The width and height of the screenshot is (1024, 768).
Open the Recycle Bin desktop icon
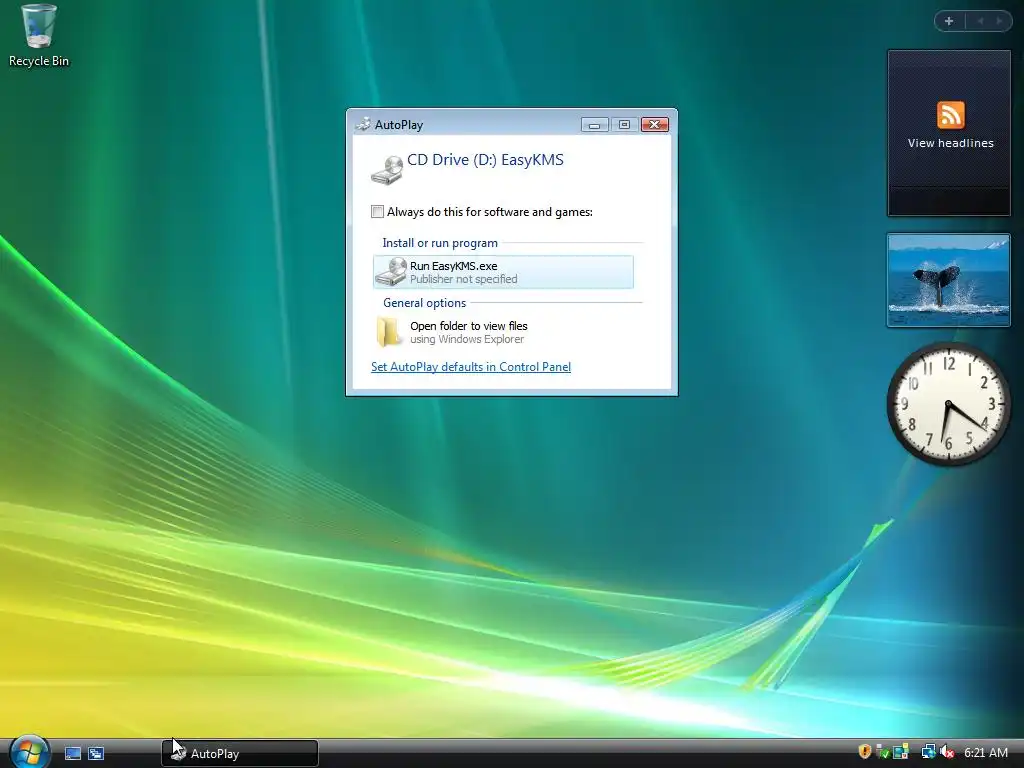[x=39, y=36]
